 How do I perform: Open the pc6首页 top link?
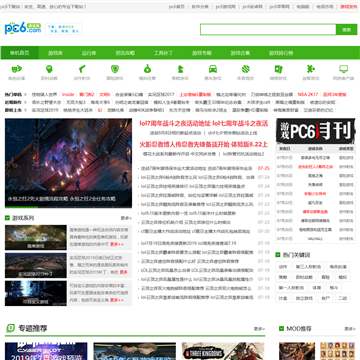pyautogui.click(x=177, y=6)
